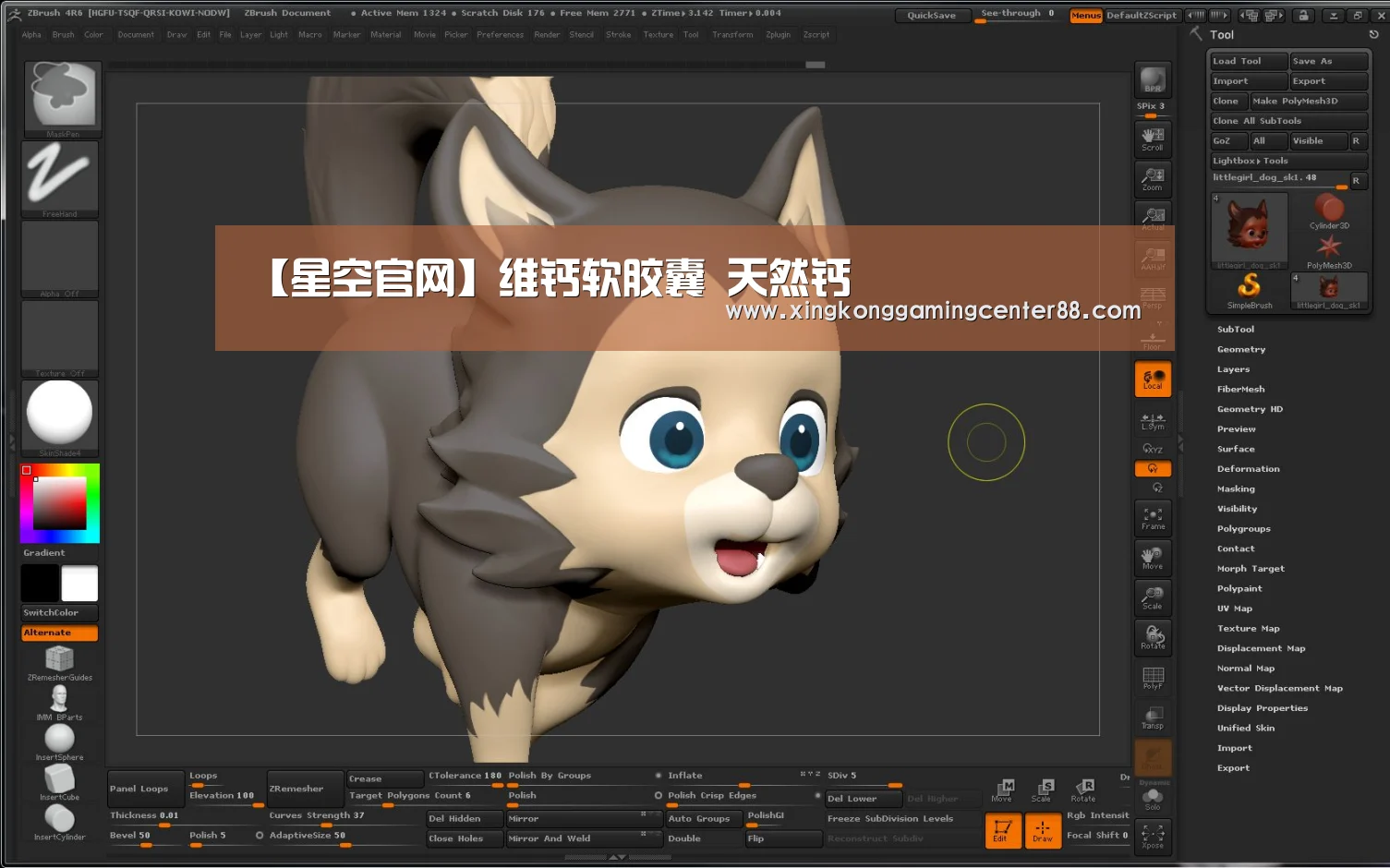Screen dimensions: 1390x868
Task: Toggle L.Sym local symmetry
Action: pos(1153,421)
